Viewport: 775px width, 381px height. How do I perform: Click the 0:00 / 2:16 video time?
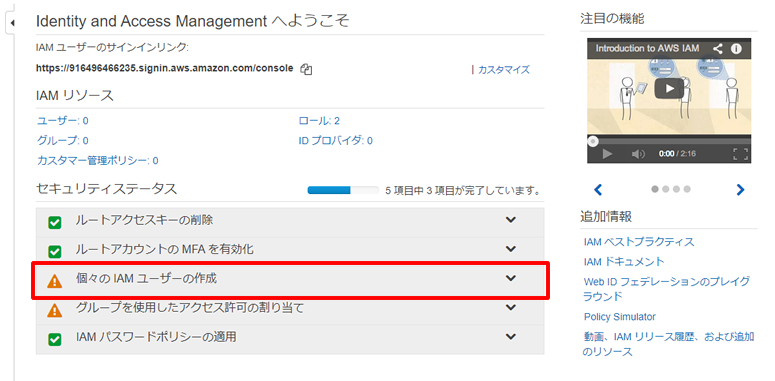point(677,154)
